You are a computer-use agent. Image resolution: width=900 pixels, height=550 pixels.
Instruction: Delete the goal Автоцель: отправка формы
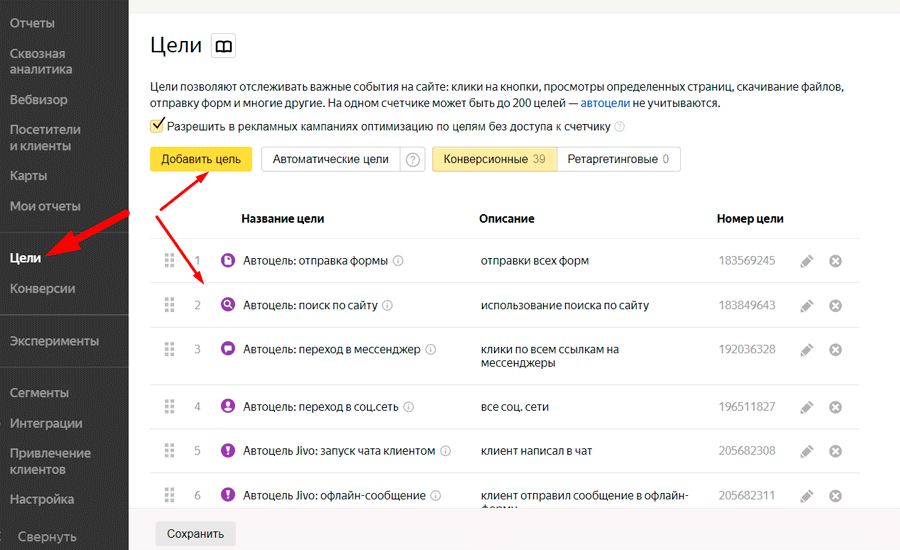[835, 261]
